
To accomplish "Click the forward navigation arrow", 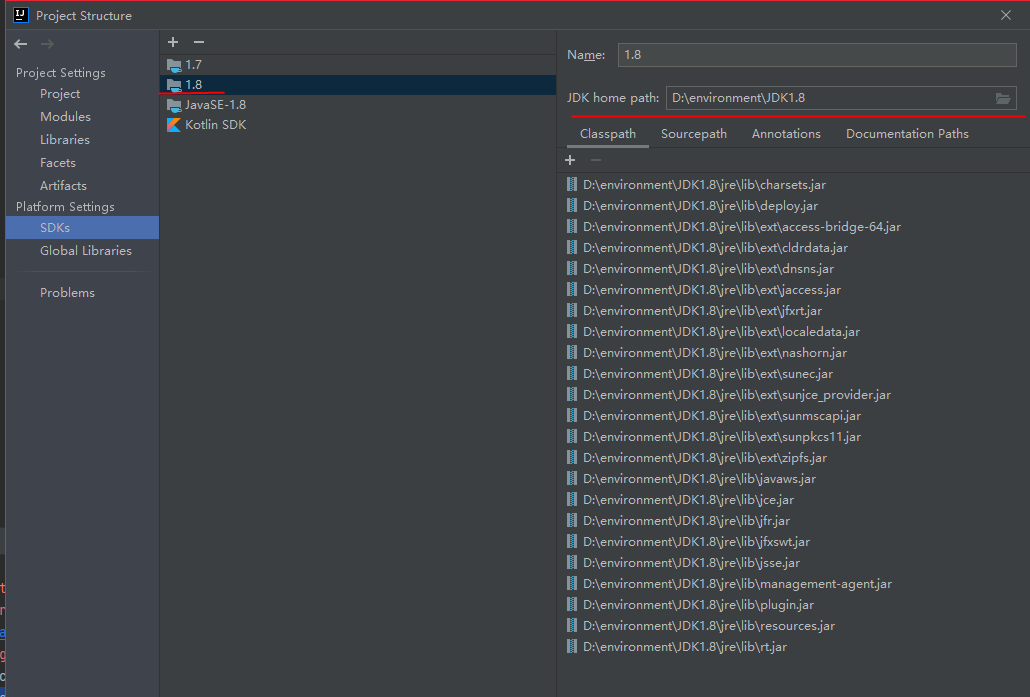I will point(46,43).
